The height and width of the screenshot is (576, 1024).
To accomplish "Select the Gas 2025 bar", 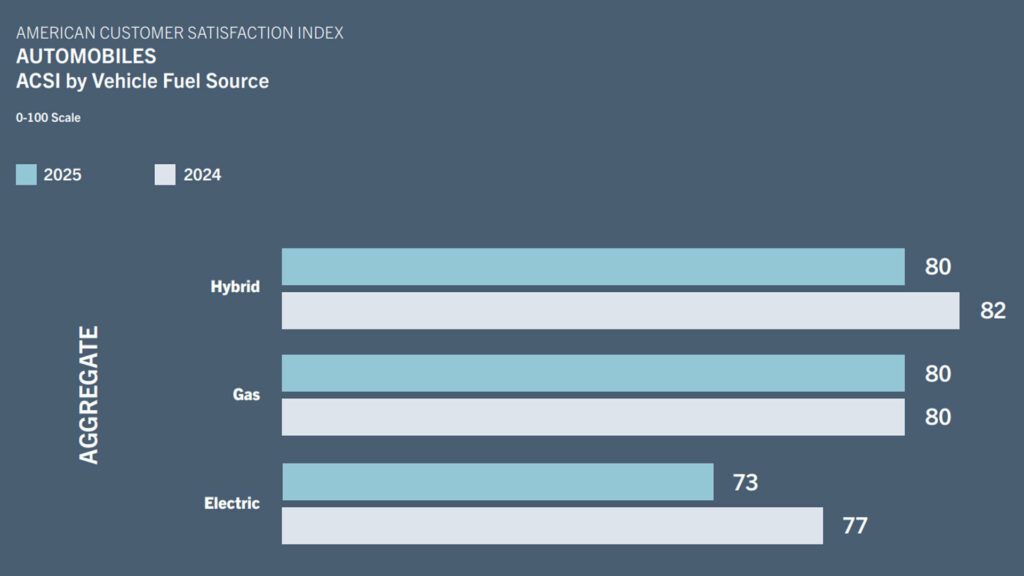I will 593,373.
